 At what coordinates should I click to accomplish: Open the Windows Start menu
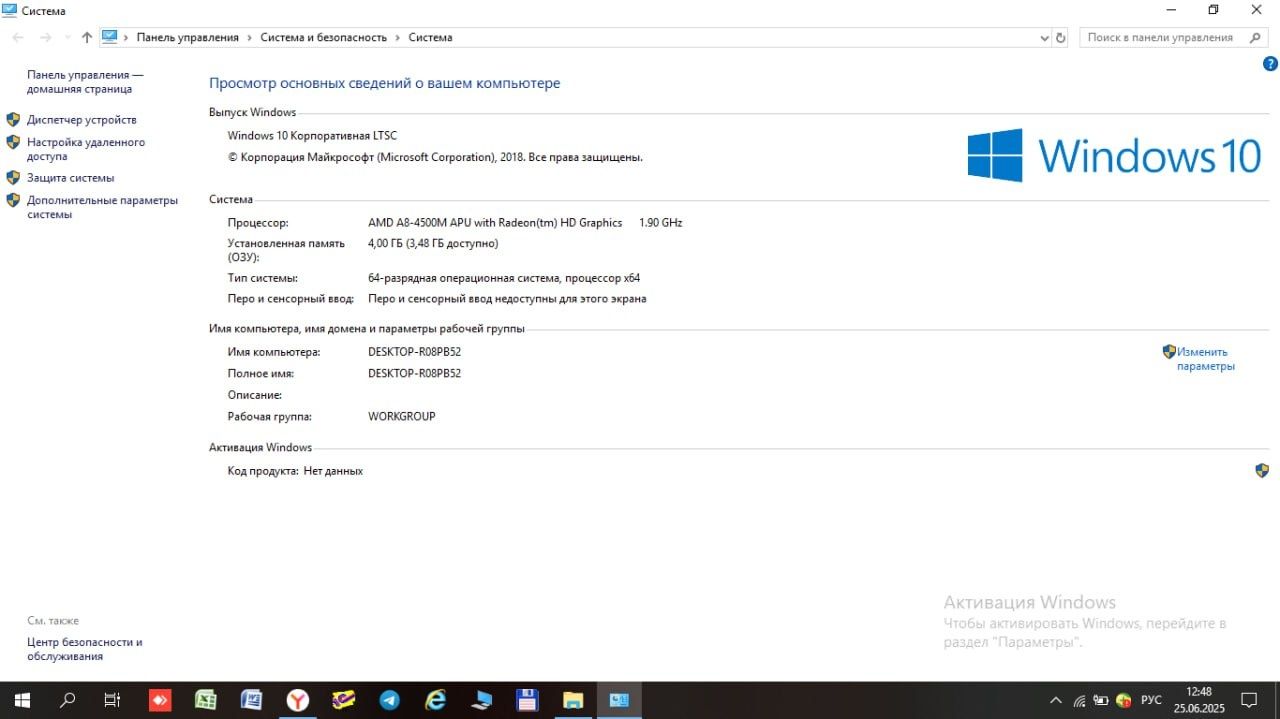click(x=21, y=700)
